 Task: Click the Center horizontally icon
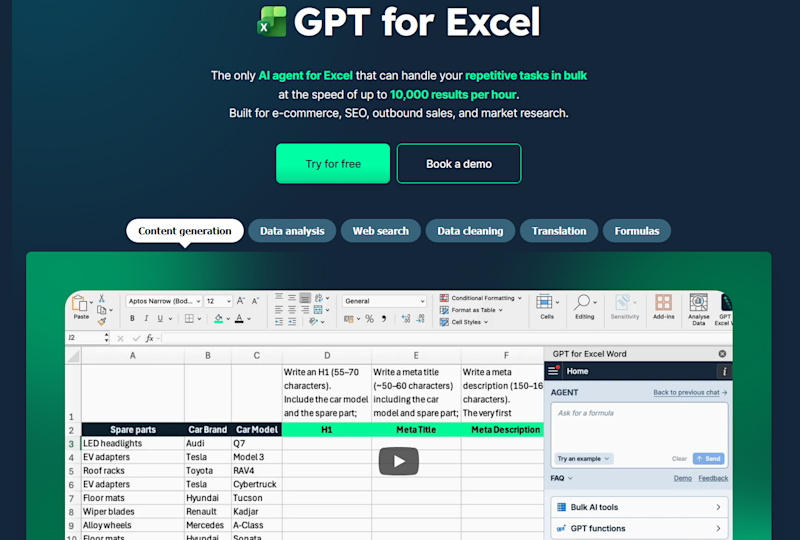coord(292,309)
